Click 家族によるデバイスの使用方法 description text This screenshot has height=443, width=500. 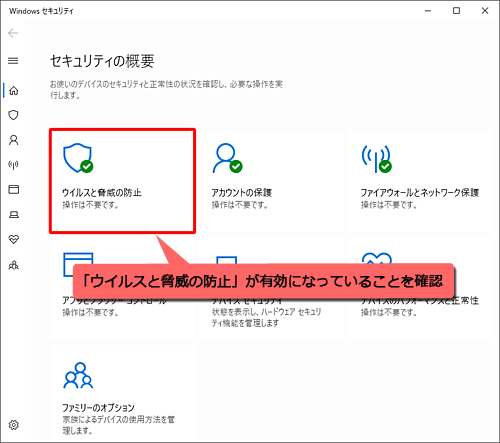click(x=118, y=425)
